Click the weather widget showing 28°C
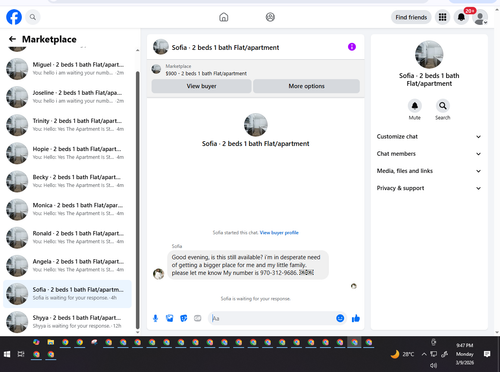Viewport: 500px width, 372px height. pos(402,354)
